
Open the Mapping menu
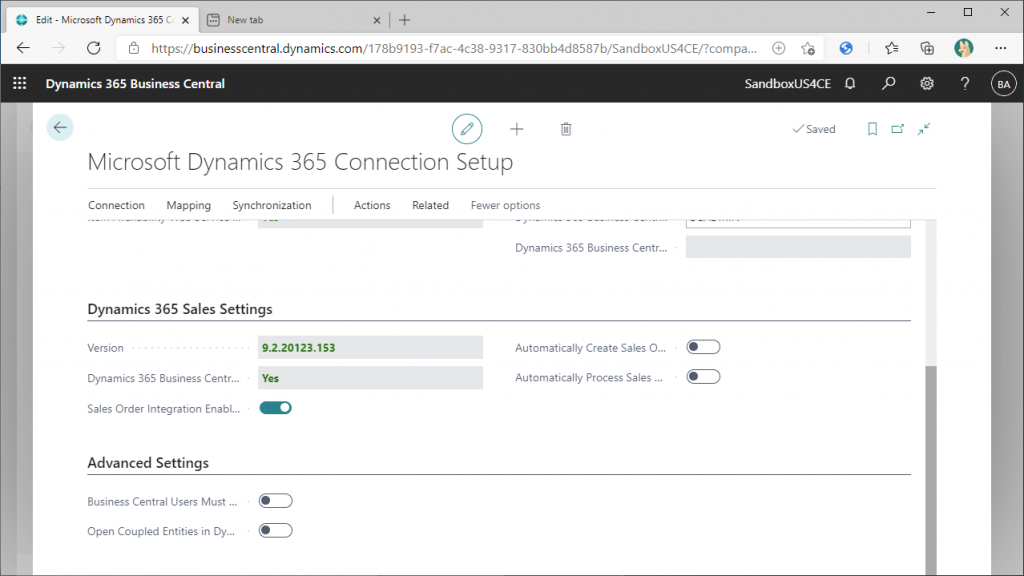(189, 205)
